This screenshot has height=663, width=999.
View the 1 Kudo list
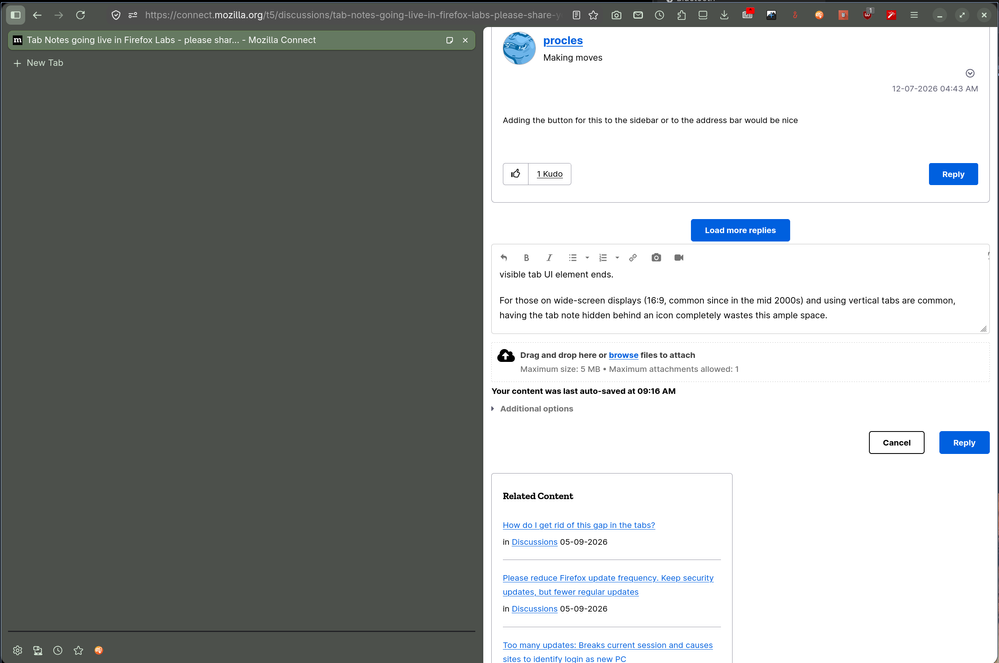[549, 174]
